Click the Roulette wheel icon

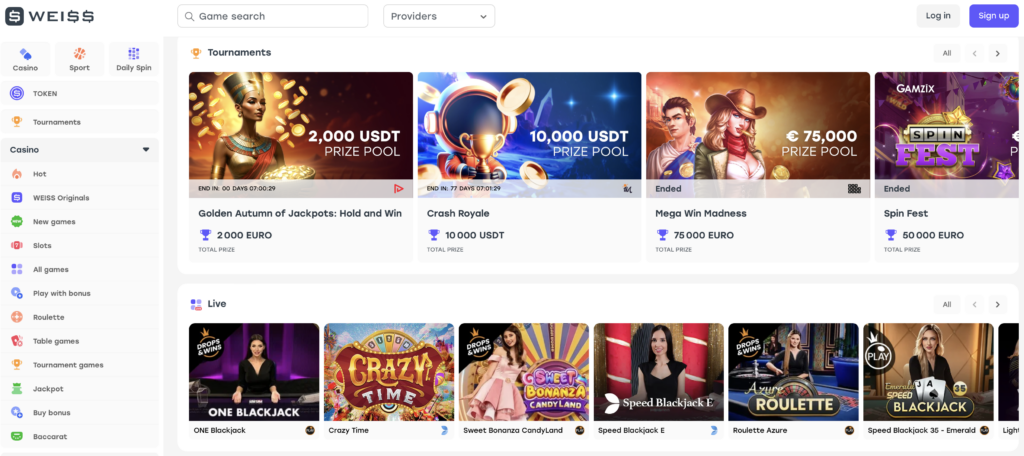[x=17, y=317]
